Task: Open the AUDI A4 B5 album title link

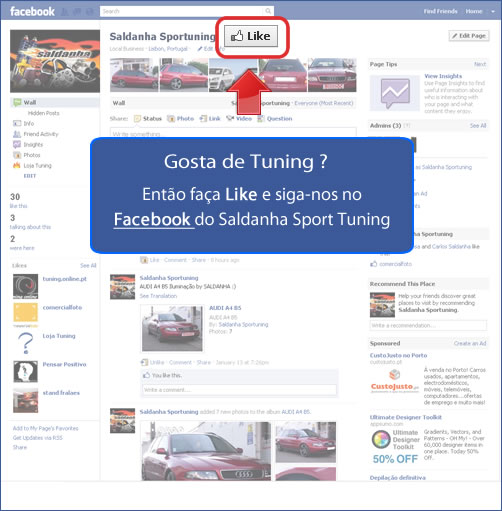Action: click(x=225, y=308)
